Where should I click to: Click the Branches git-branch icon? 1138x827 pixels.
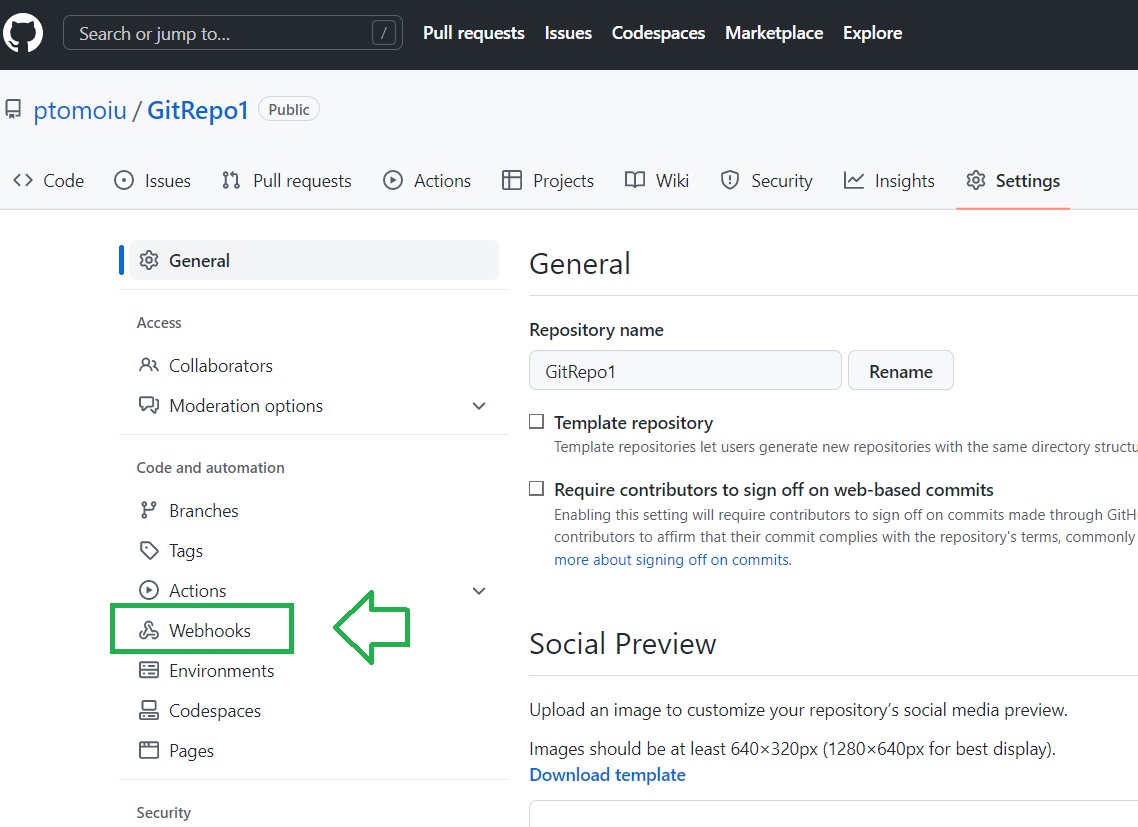pyautogui.click(x=149, y=510)
